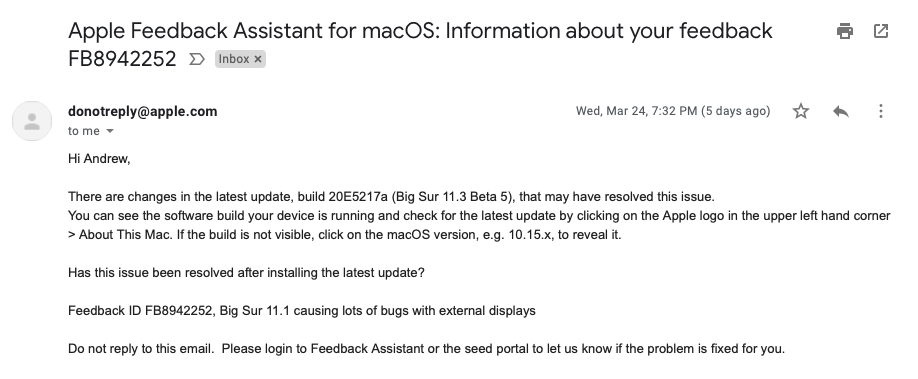Open the email in a new window
918x379 pixels.
(881, 31)
